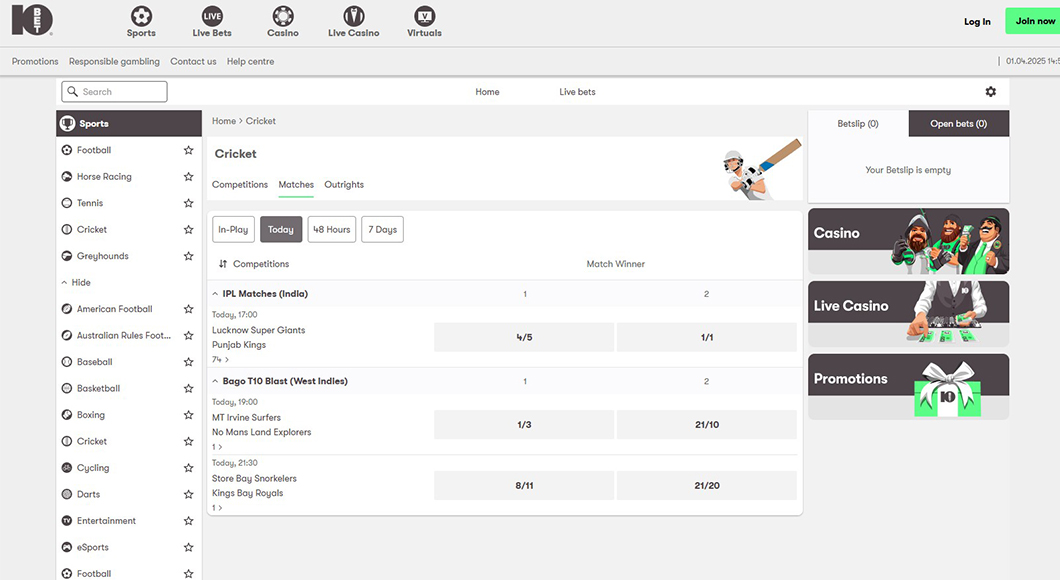Viewport: 1060px width, 580px height.
Task: Select the 48 Hours filter
Action: point(332,229)
